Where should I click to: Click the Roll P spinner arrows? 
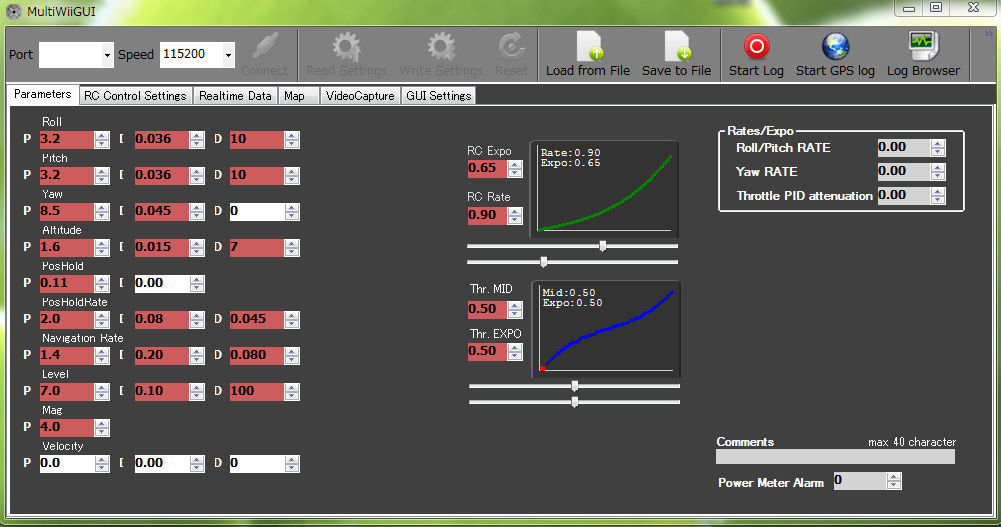(102, 140)
